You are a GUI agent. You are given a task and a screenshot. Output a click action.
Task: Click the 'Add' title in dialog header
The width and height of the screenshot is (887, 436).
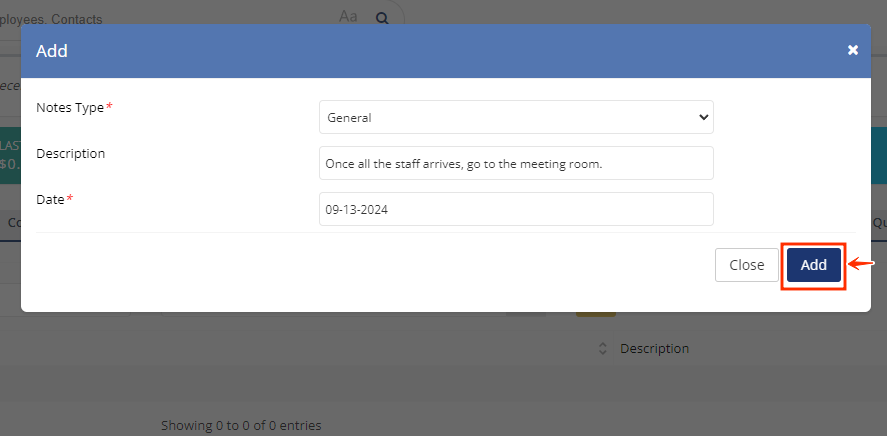coord(52,51)
